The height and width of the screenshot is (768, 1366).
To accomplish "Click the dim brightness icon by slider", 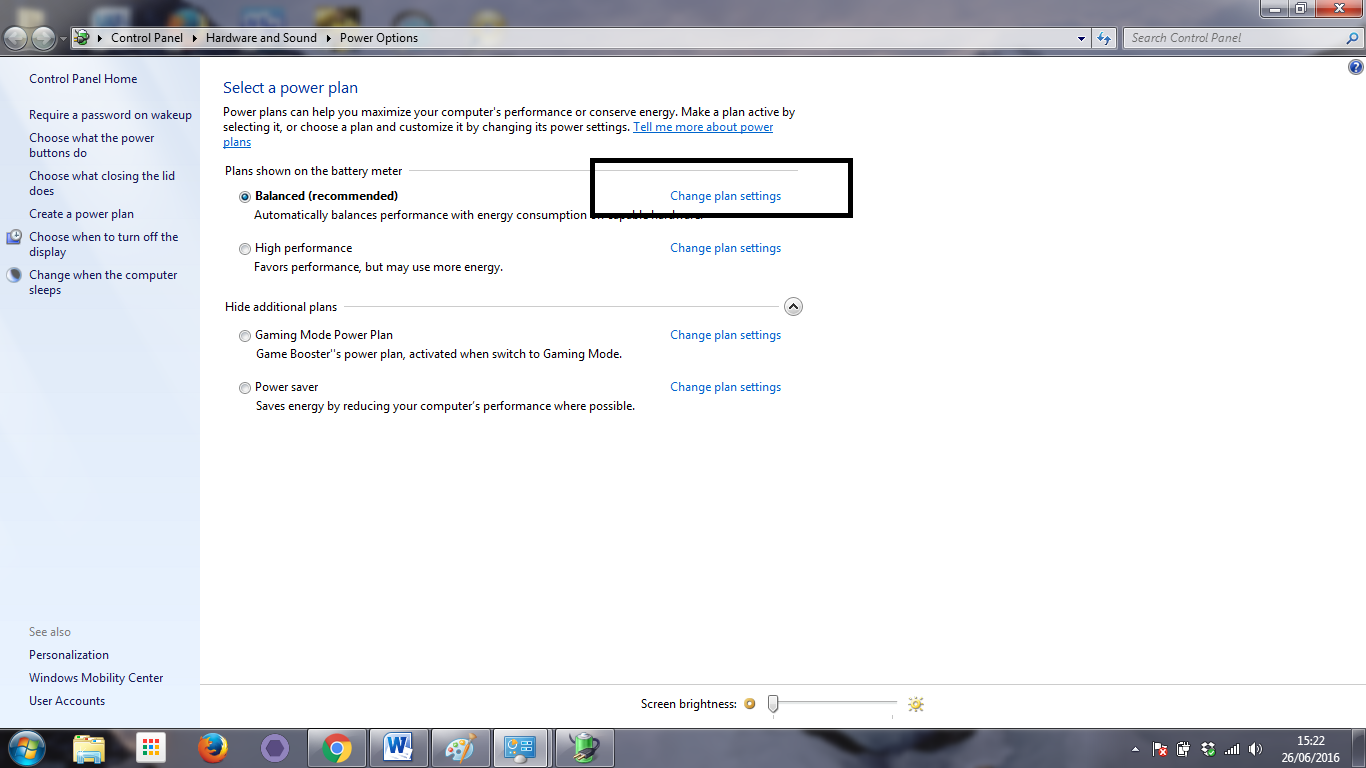I will pyautogui.click(x=750, y=704).
